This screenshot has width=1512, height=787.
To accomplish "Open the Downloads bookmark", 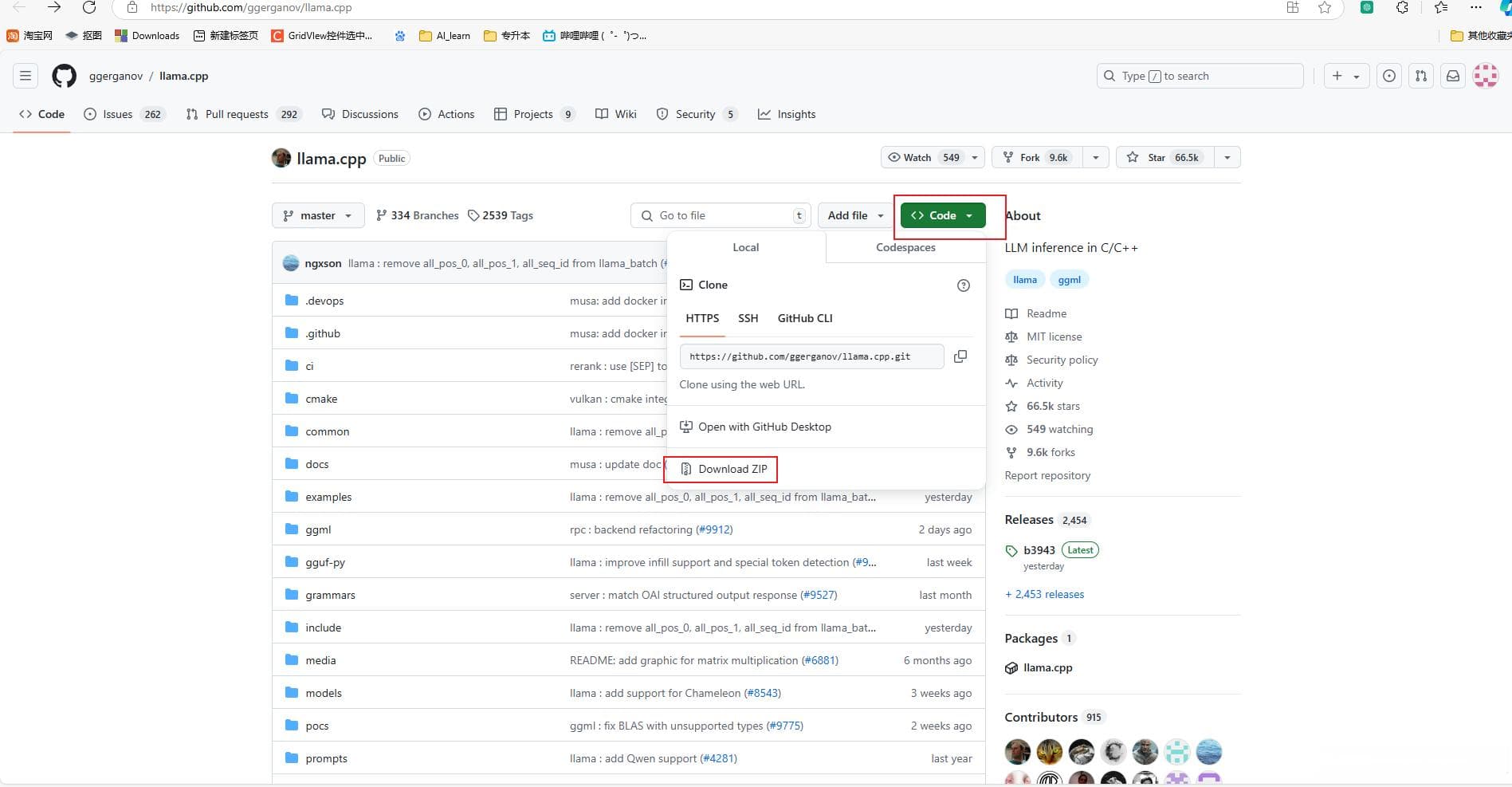I will 147,35.
